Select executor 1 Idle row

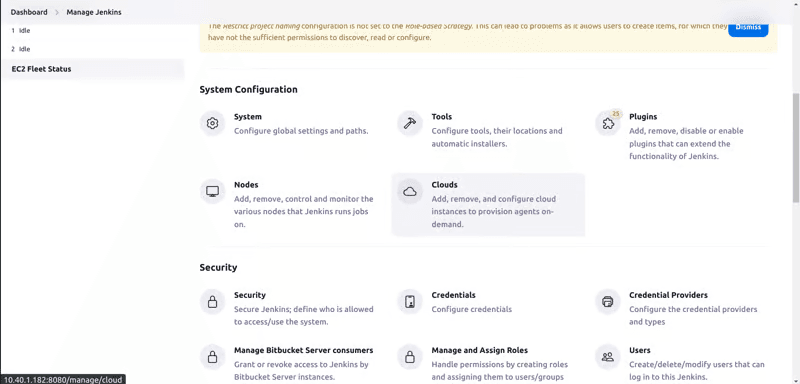(x=92, y=31)
